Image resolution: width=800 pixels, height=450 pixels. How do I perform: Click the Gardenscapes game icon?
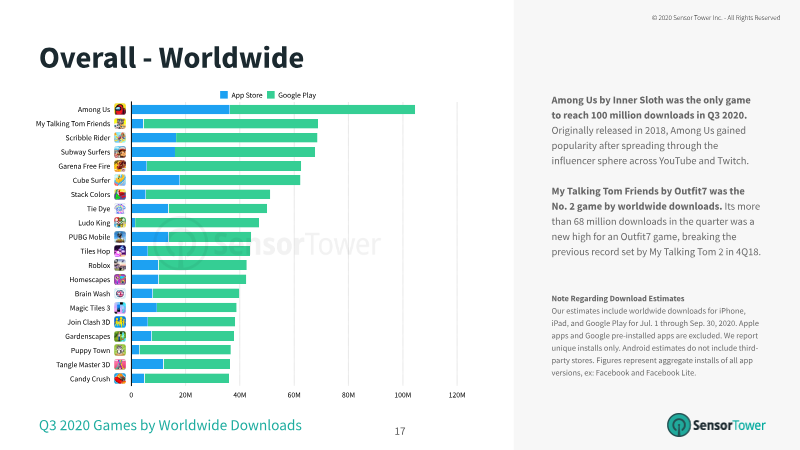pyautogui.click(x=120, y=336)
